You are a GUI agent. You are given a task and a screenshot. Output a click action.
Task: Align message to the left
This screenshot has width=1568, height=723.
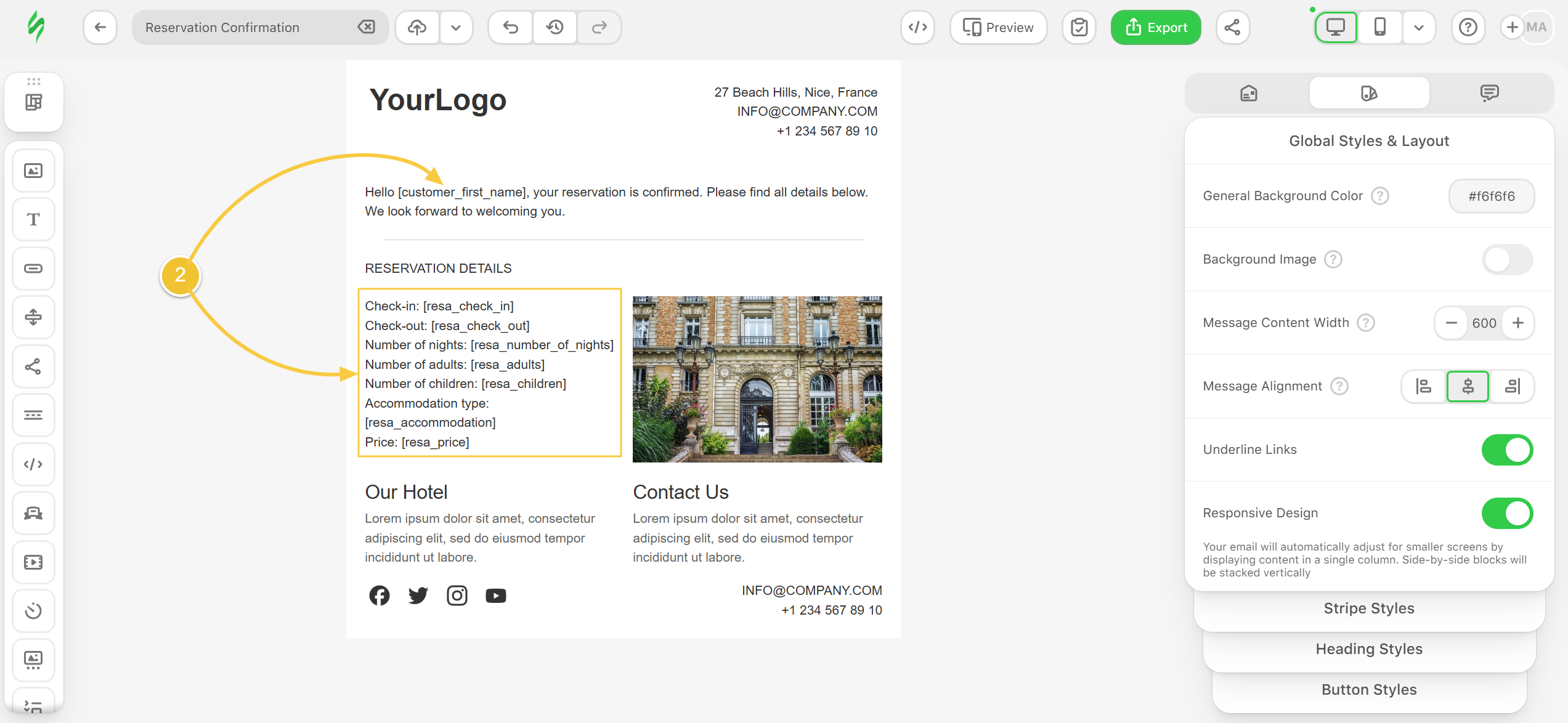[x=1423, y=386]
